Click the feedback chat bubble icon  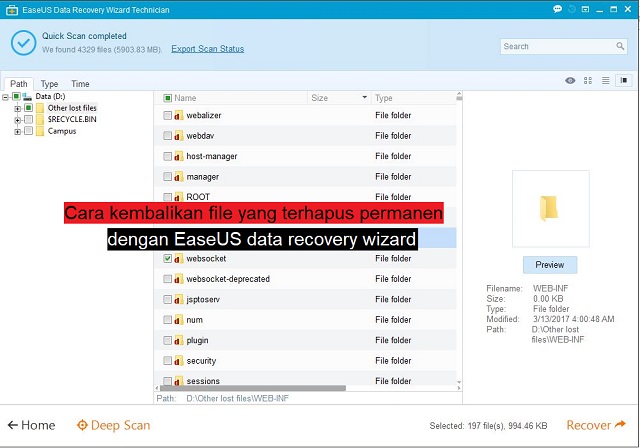click(x=557, y=9)
